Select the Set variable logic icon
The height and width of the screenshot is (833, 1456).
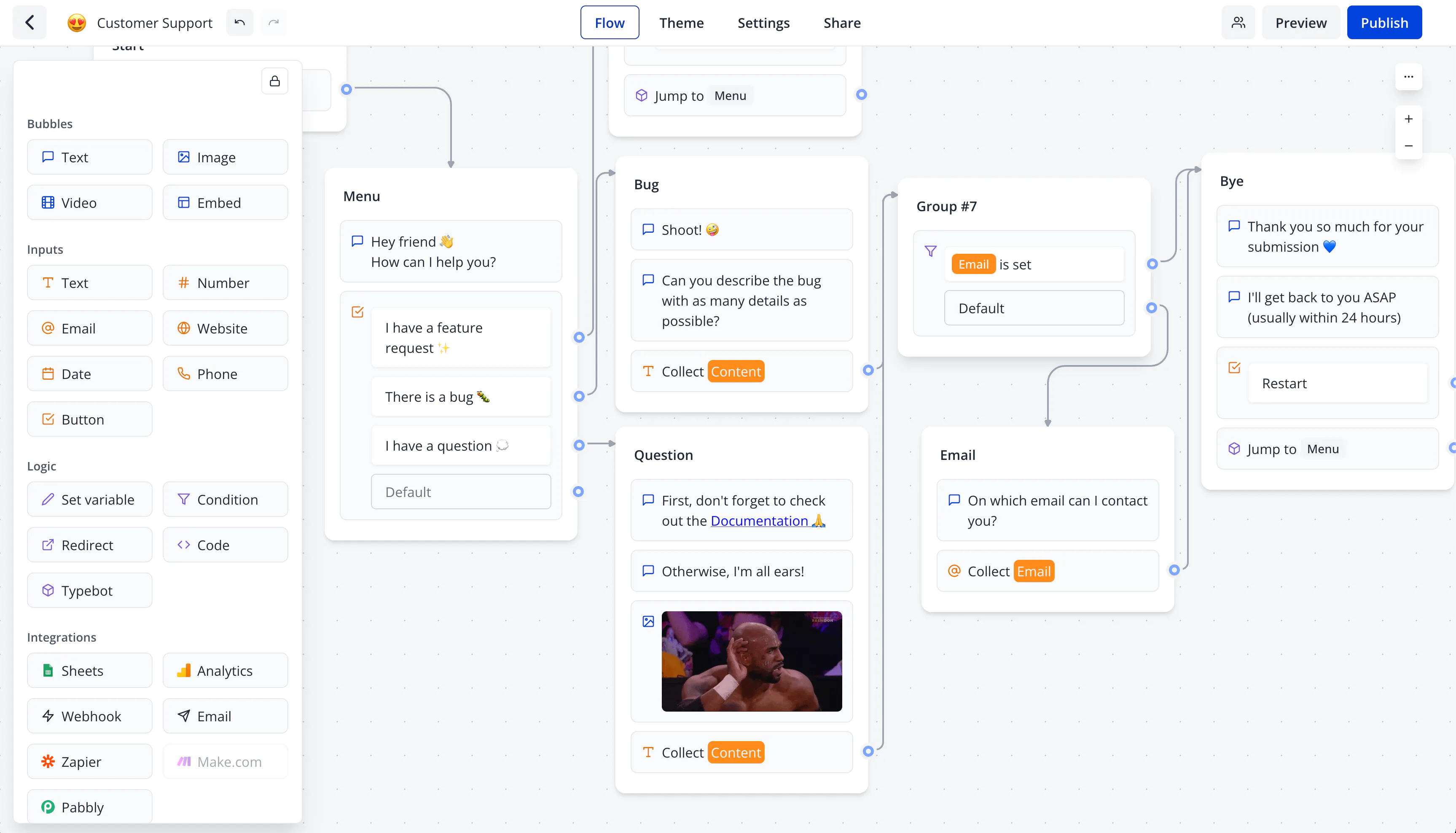(47, 499)
